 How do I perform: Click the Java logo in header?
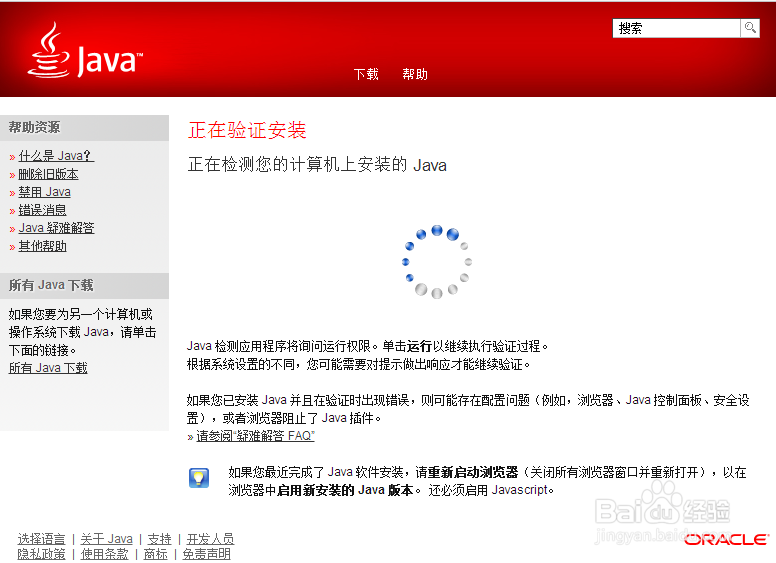(85, 50)
